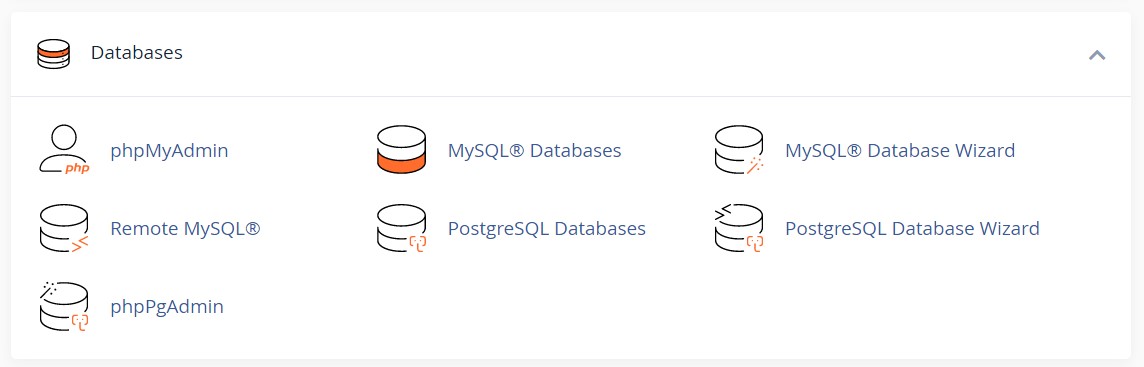
Task: Open the phpMyAdmin person icon
Action: [63, 150]
